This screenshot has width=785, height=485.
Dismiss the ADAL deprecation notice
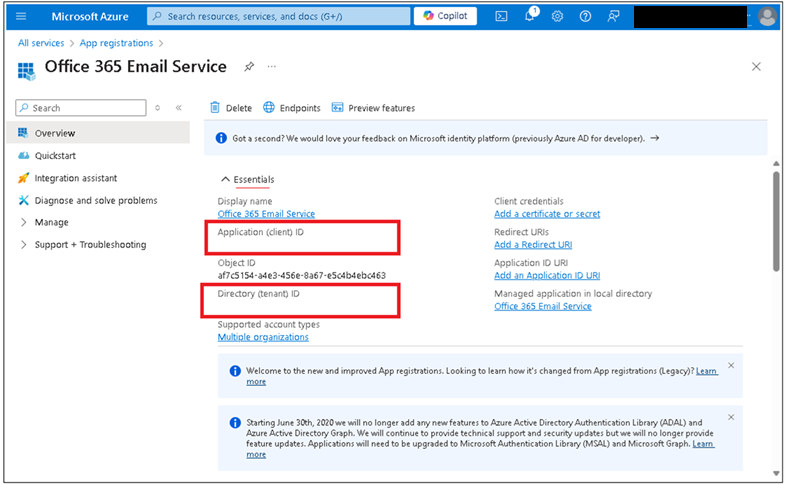(x=731, y=417)
